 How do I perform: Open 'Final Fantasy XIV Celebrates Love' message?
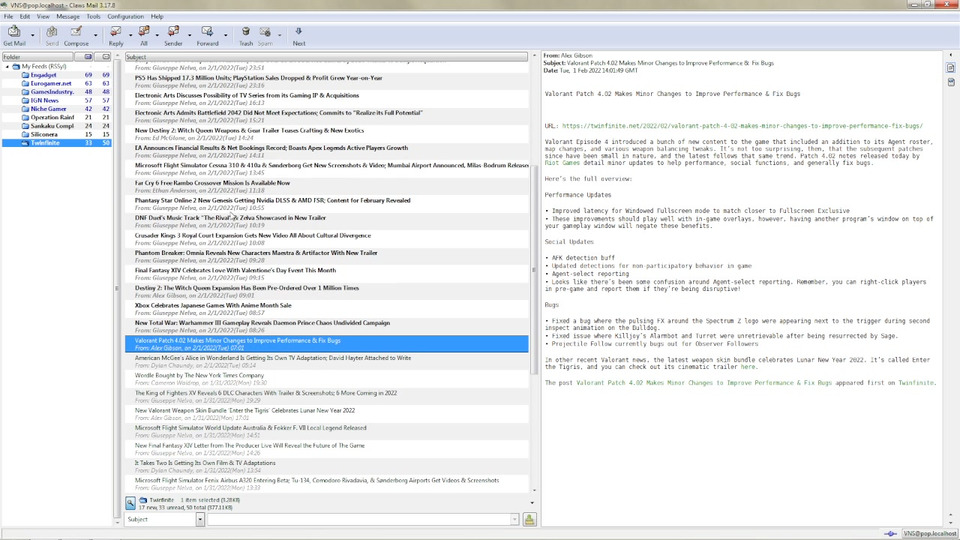(x=327, y=274)
